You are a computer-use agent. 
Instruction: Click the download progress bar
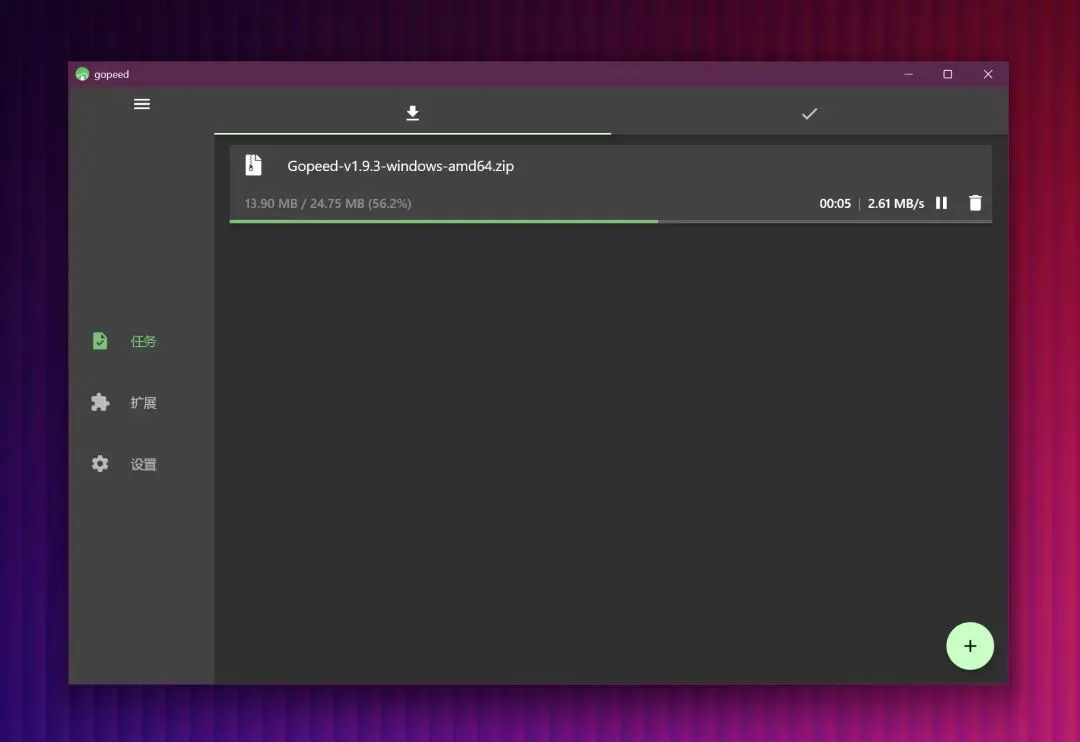[610, 221]
